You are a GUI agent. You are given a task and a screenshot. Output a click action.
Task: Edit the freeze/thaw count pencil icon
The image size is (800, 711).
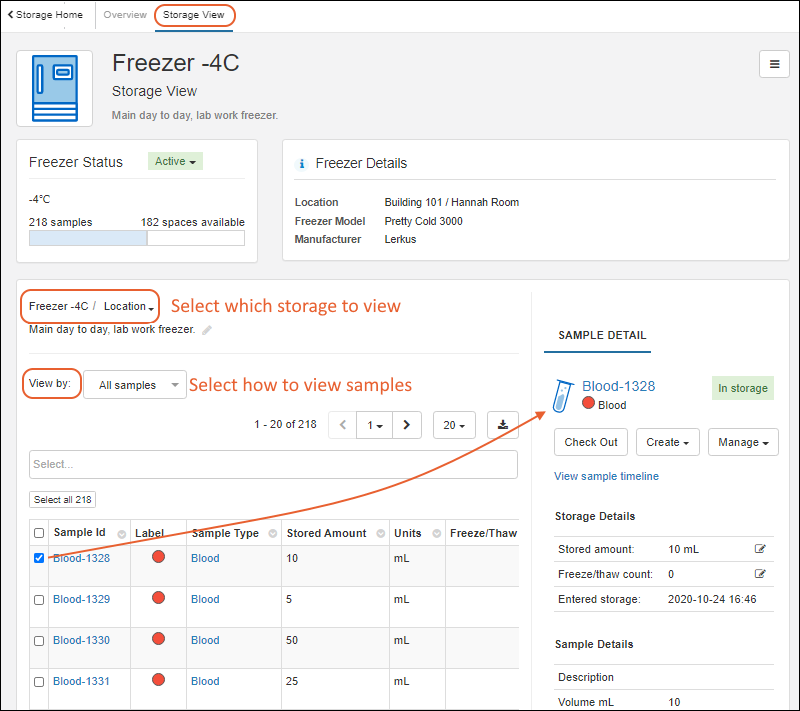[x=760, y=574]
